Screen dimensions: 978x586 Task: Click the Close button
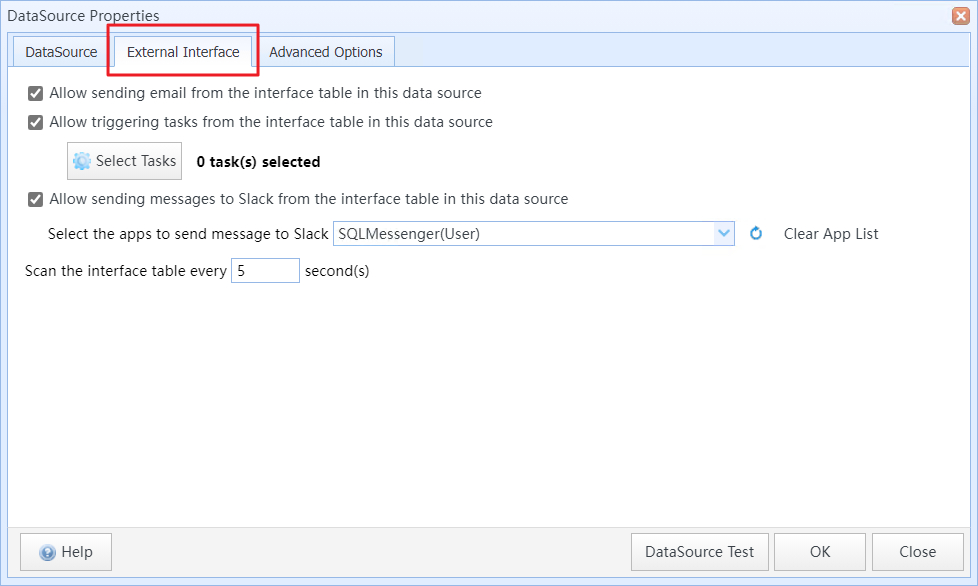[917, 552]
